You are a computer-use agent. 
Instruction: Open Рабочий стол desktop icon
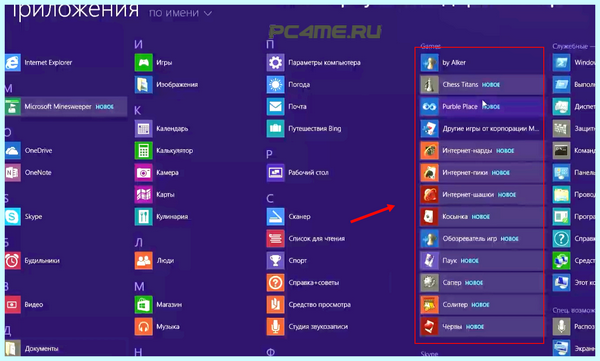click(x=276, y=173)
